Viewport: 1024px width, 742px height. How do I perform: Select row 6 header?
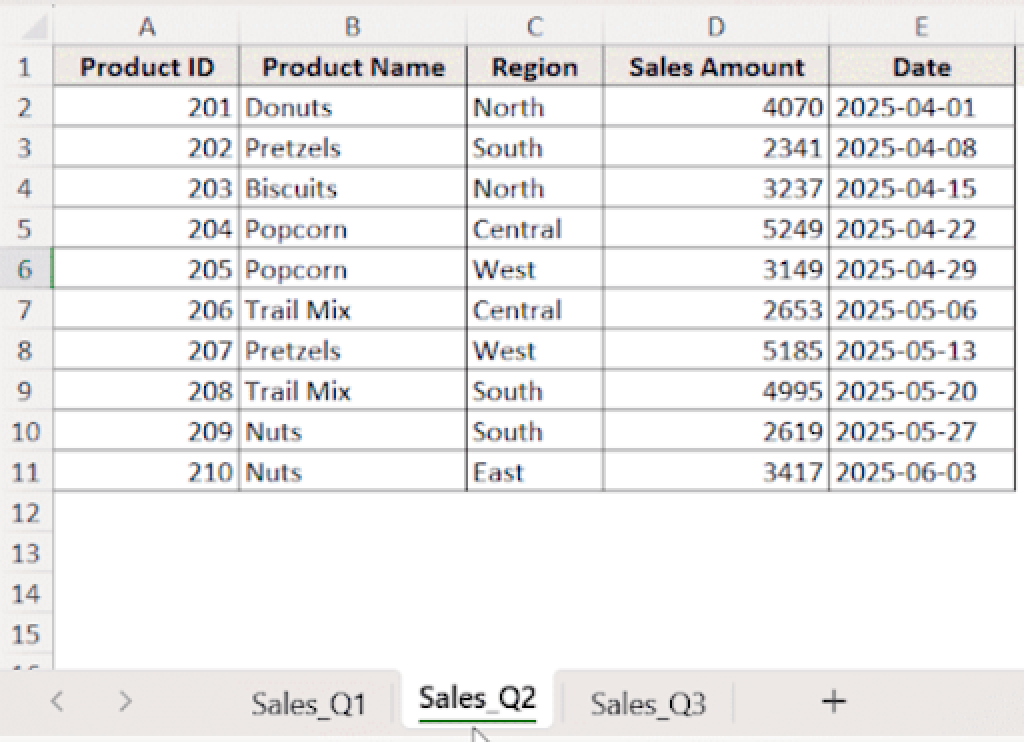tap(25, 269)
